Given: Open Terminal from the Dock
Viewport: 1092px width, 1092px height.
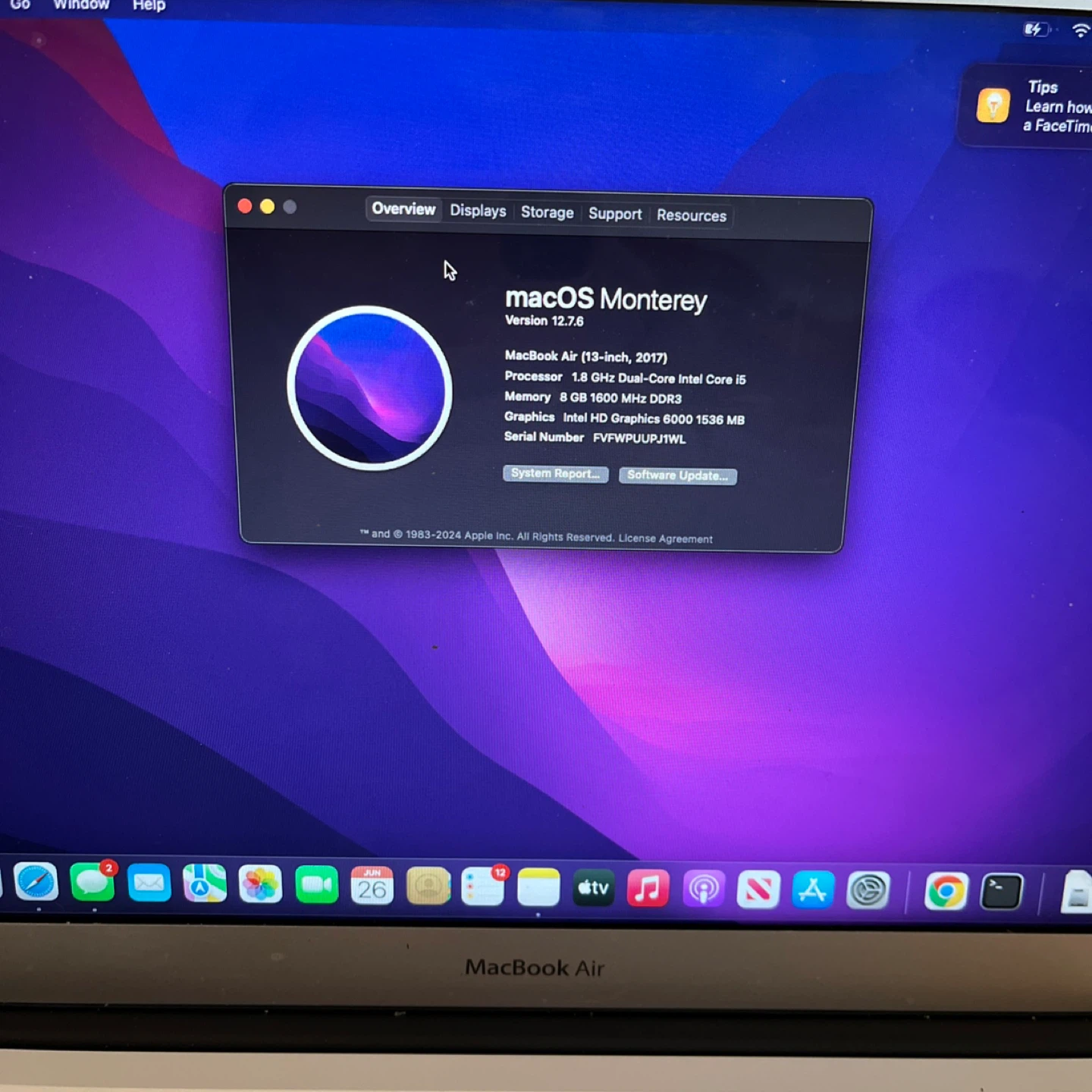Looking at the screenshot, I should point(1002,893).
